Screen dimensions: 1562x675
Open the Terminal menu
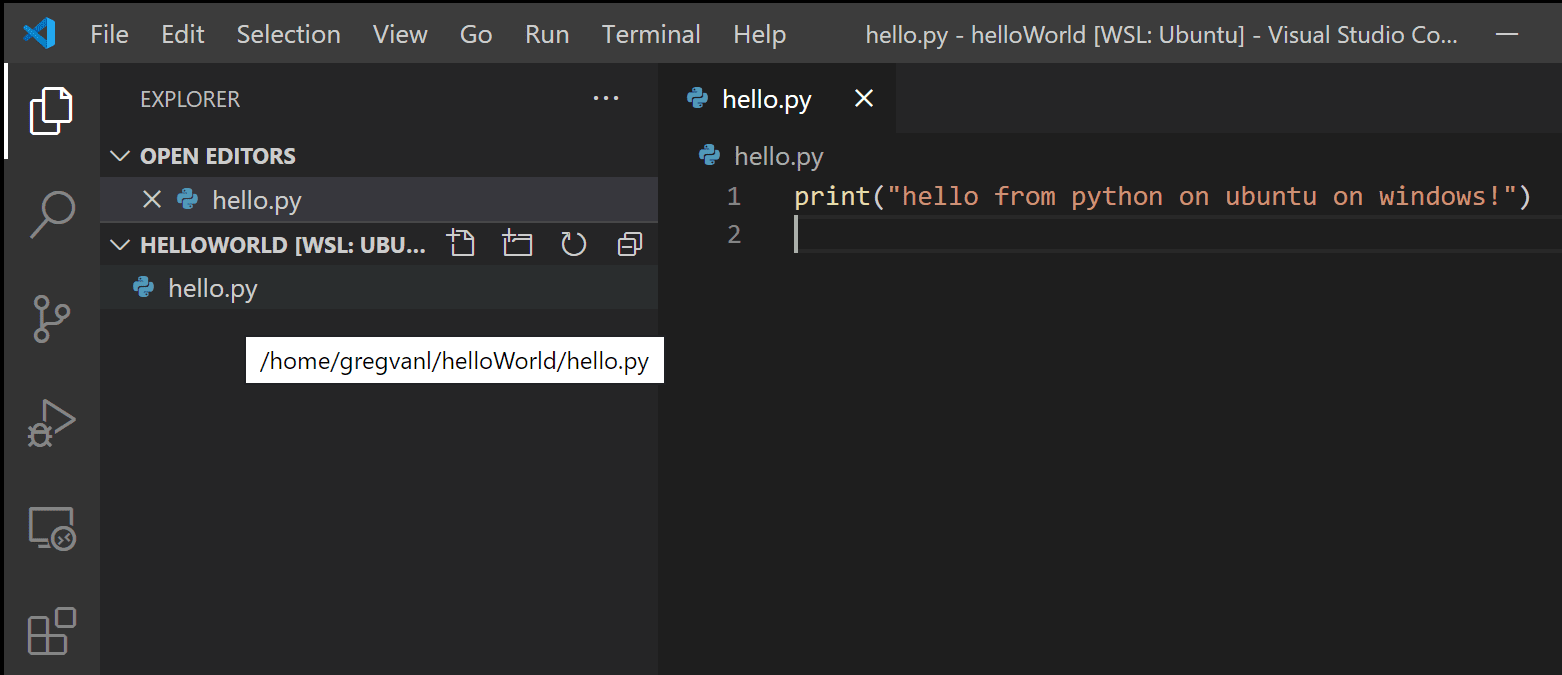click(x=650, y=33)
